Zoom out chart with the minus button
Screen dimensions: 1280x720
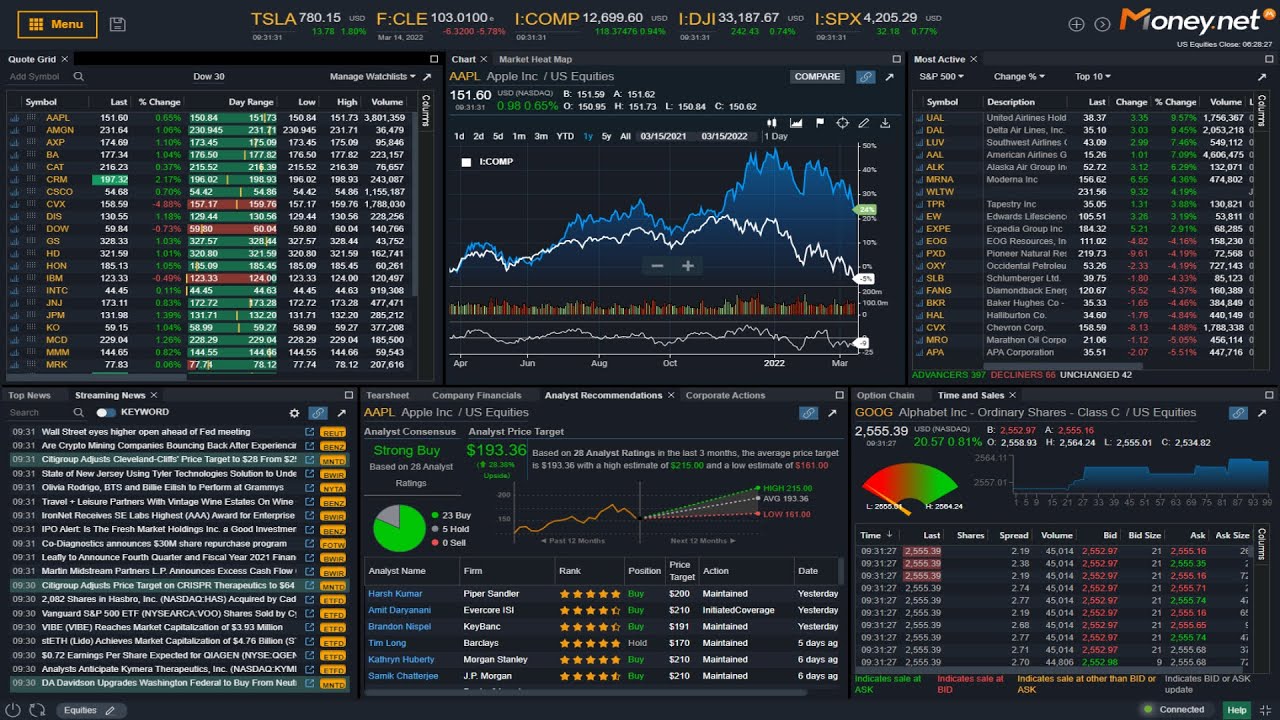(657, 266)
